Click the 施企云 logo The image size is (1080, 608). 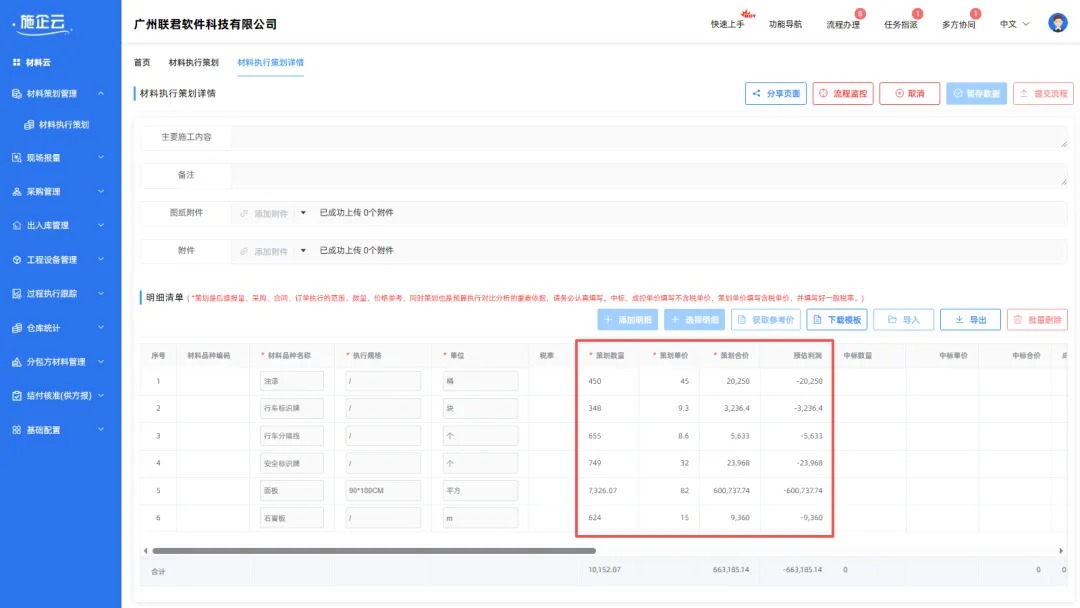coord(42,24)
